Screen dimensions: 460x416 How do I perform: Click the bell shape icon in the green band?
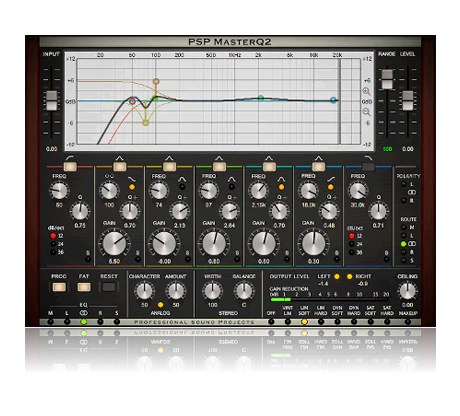(231, 180)
